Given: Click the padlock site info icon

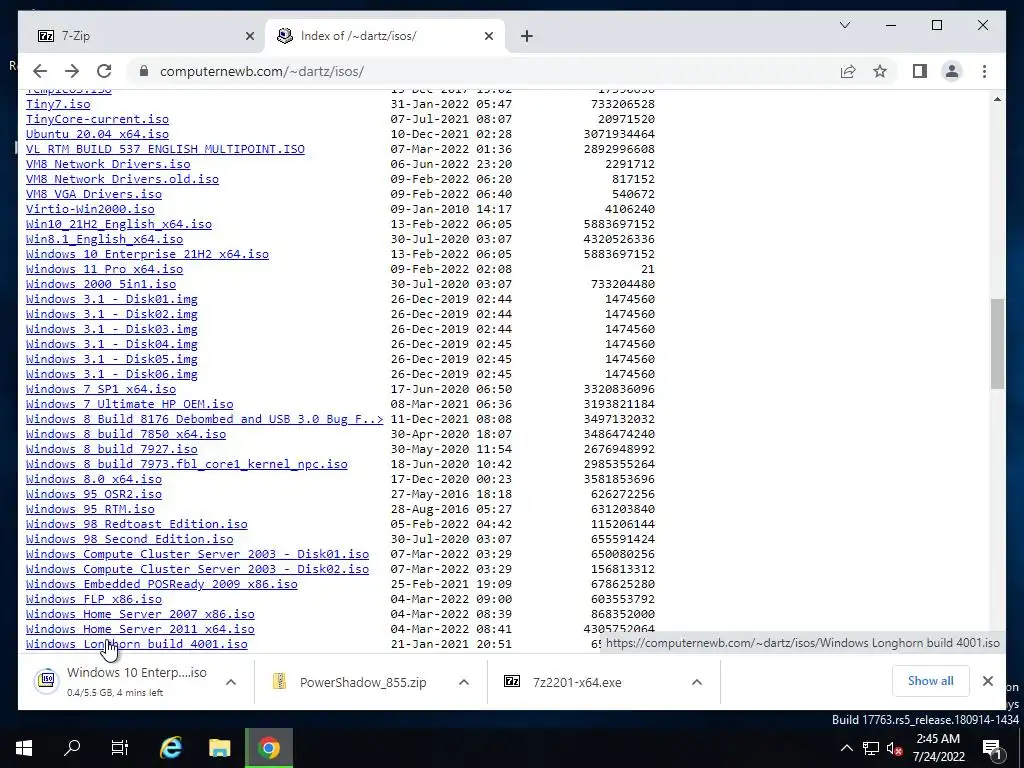Looking at the screenshot, I should click(x=144, y=71).
